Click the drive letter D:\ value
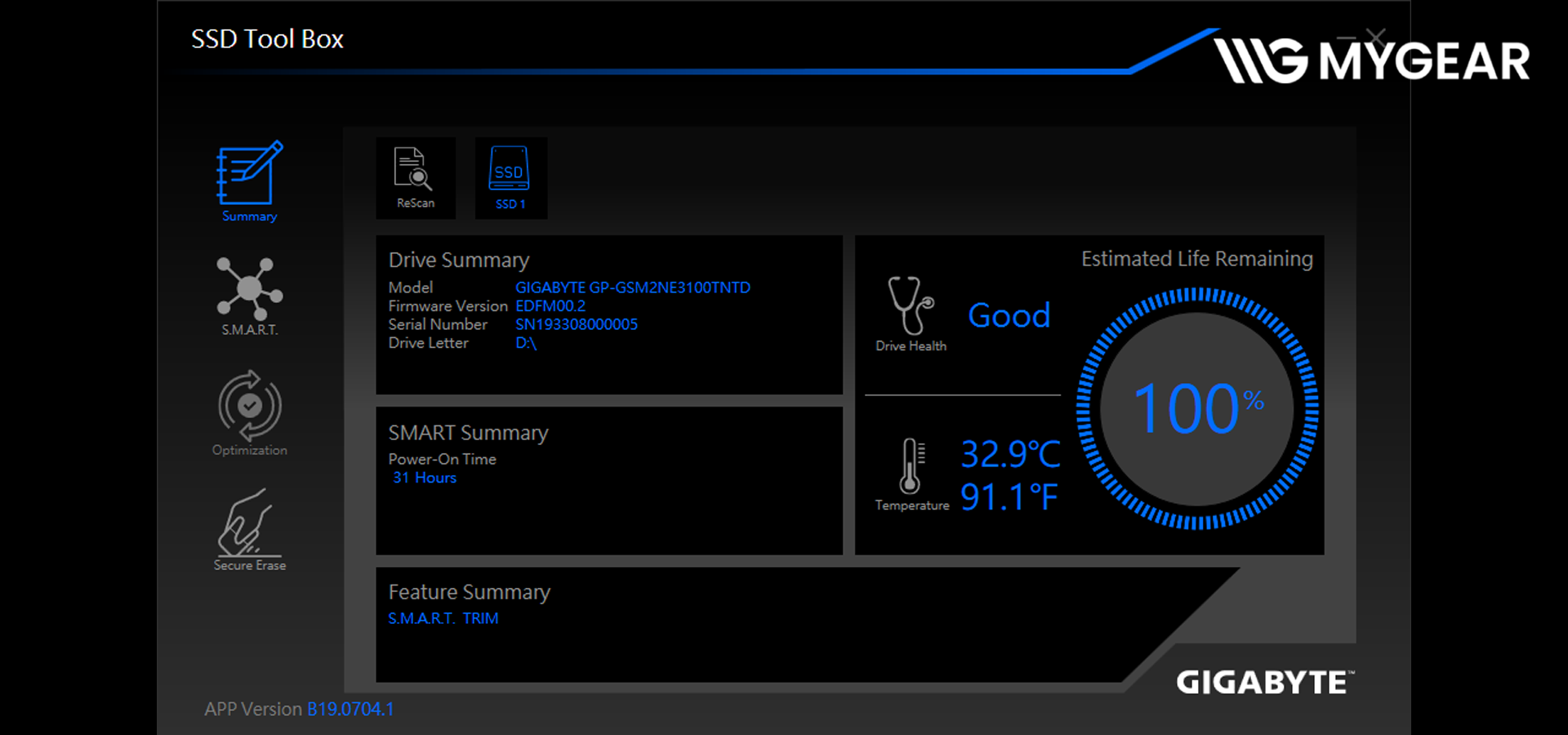The image size is (1568, 735). click(525, 343)
